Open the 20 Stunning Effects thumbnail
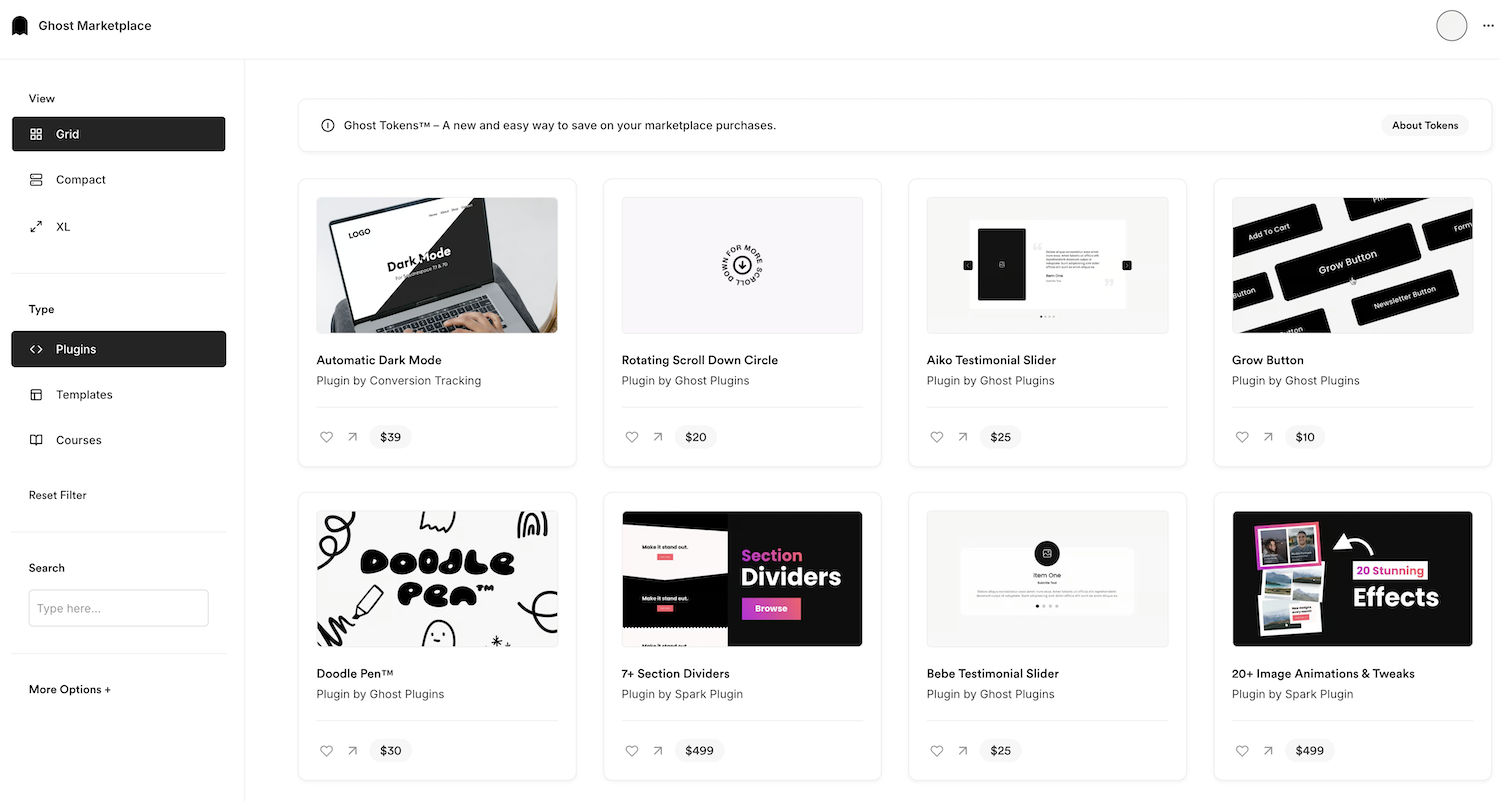The width and height of the screenshot is (1500, 801). click(x=1352, y=579)
